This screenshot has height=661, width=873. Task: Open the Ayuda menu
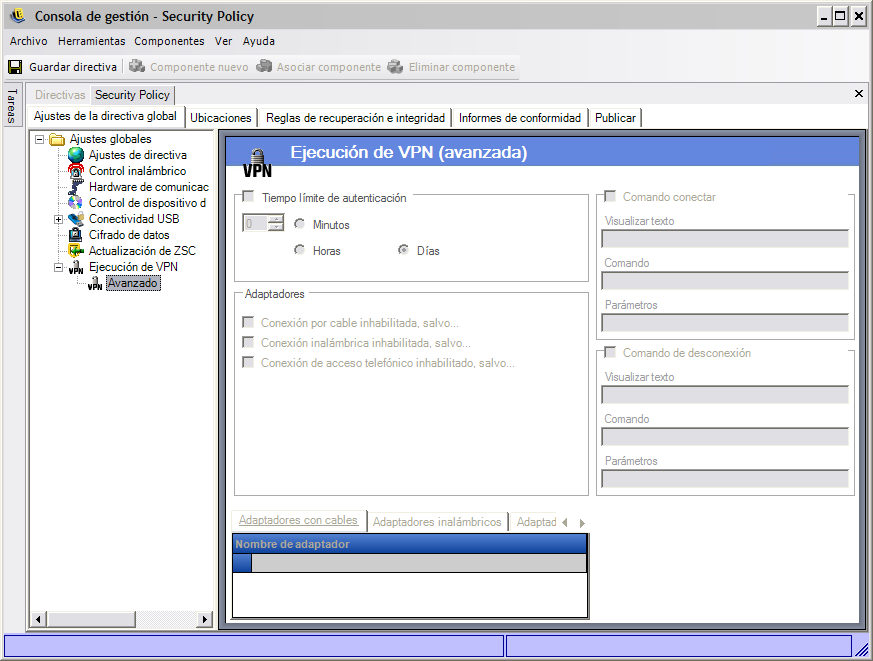(x=258, y=41)
